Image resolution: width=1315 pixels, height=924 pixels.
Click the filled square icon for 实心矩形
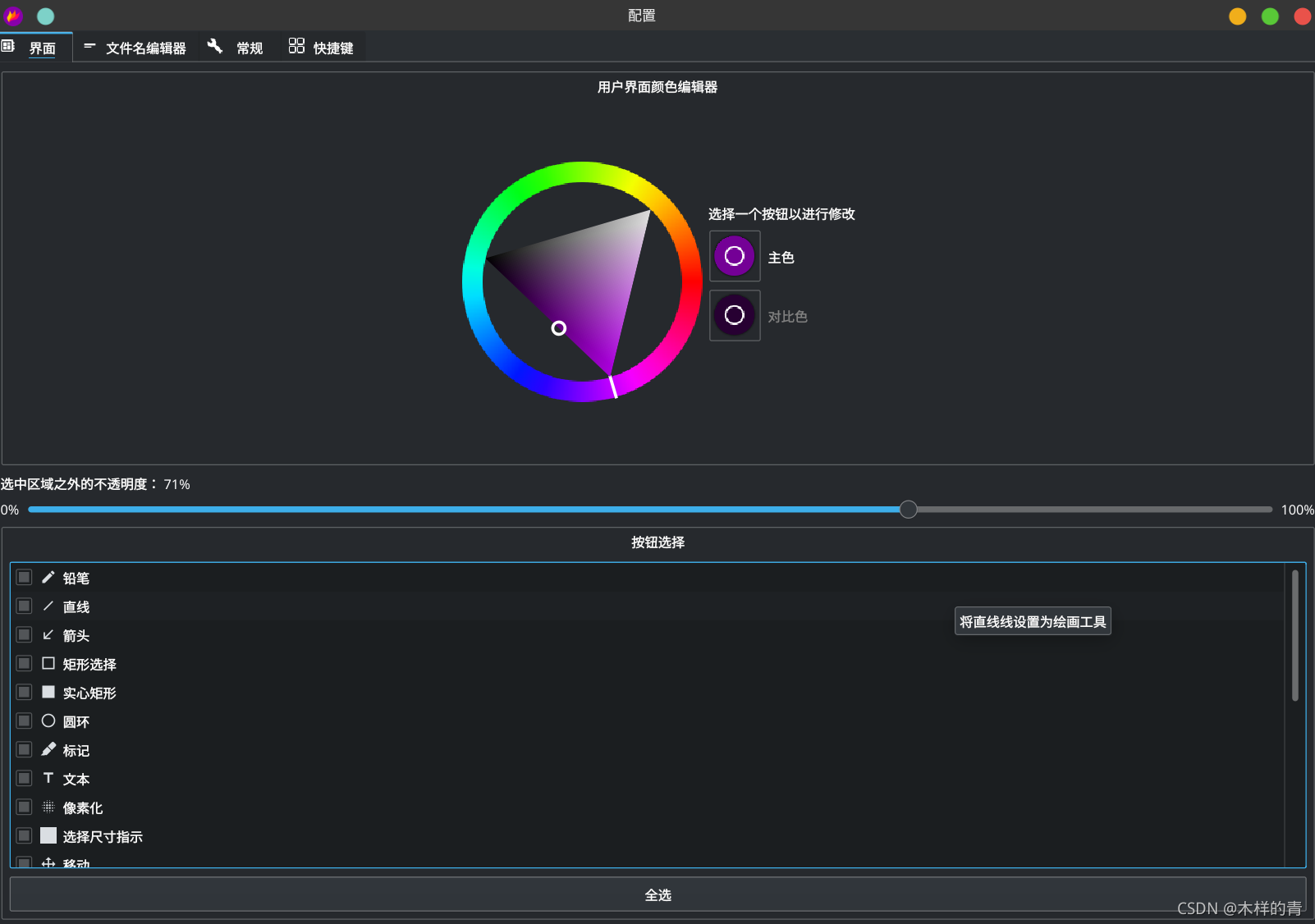click(x=48, y=692)
